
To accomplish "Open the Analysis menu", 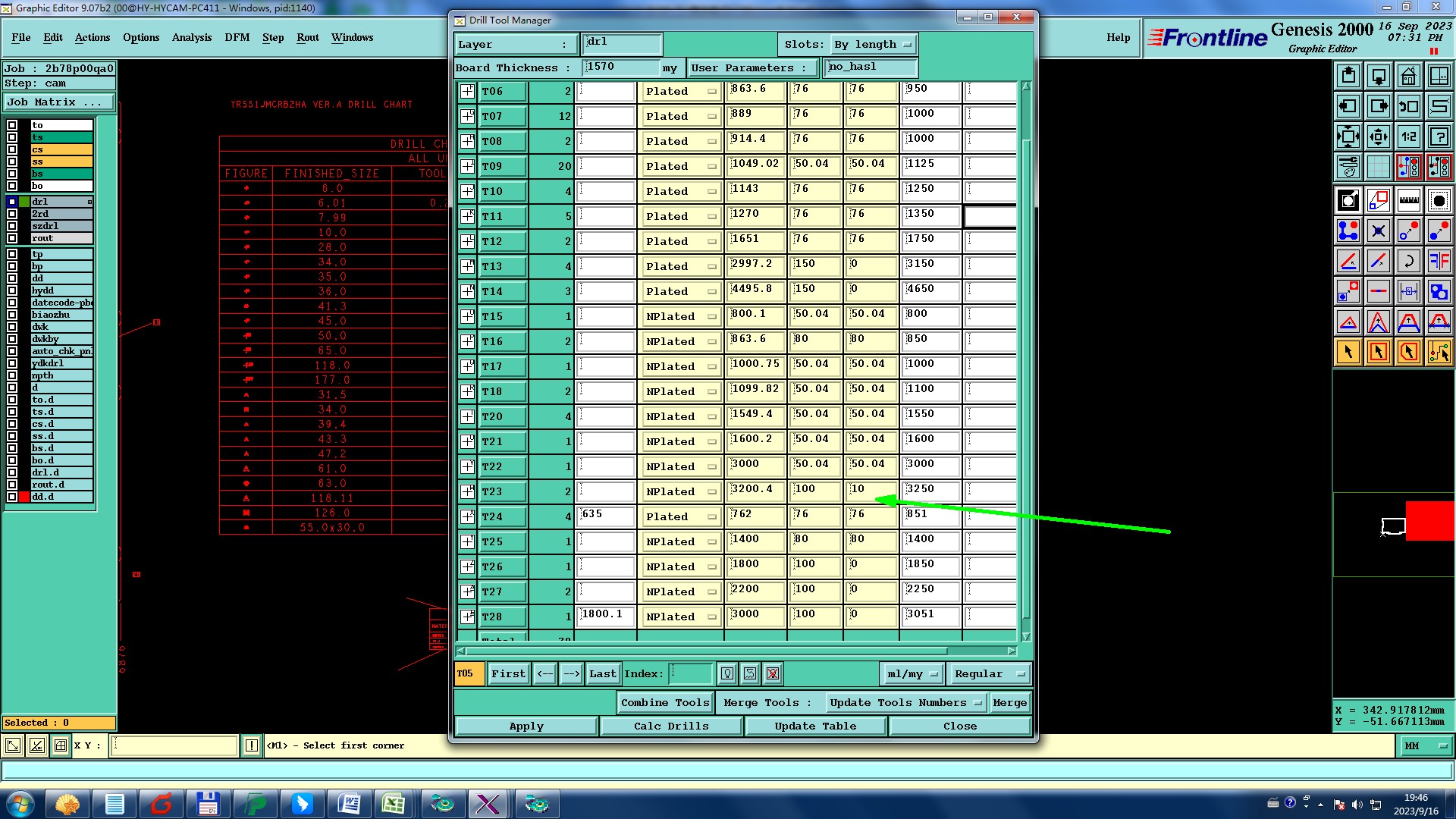I will click(191, 37).
